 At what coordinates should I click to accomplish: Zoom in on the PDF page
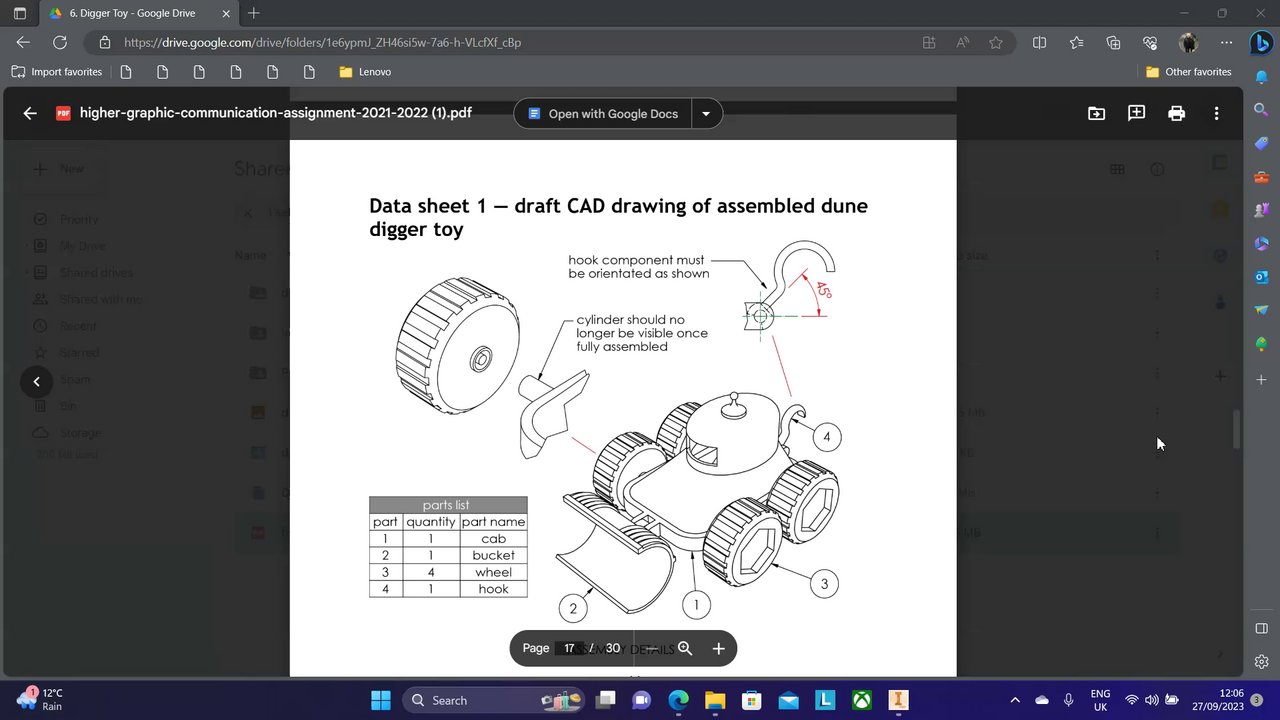(718, 648)
